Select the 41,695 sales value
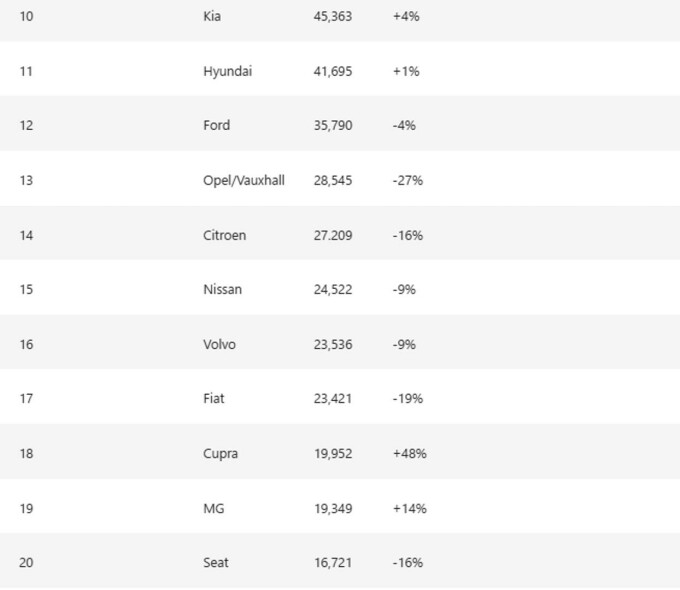680x590 pixels. 332,71
